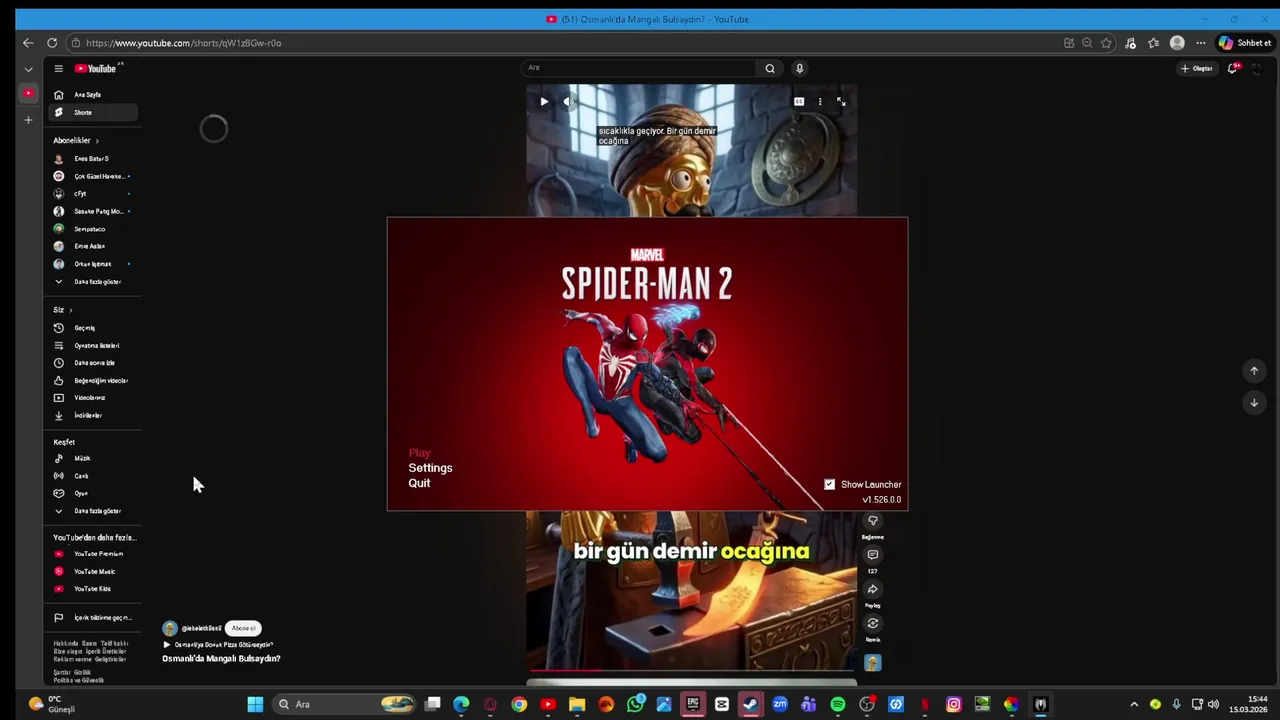The width and height of the screenshot is (1280, 720).
Task: Start voice search with microphone icon
Action: (x=799, y=68)
